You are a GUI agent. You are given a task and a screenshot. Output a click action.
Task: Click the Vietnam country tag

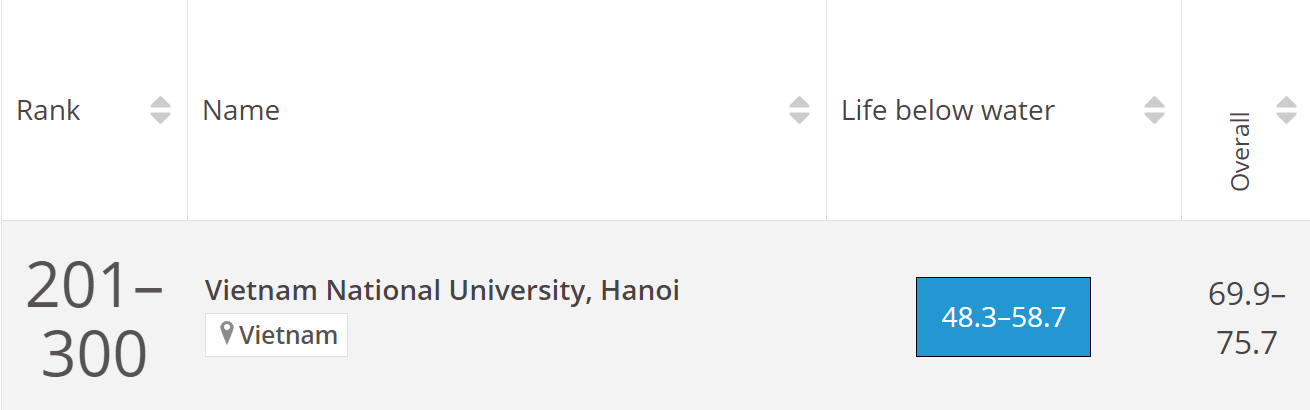[286, 335]
